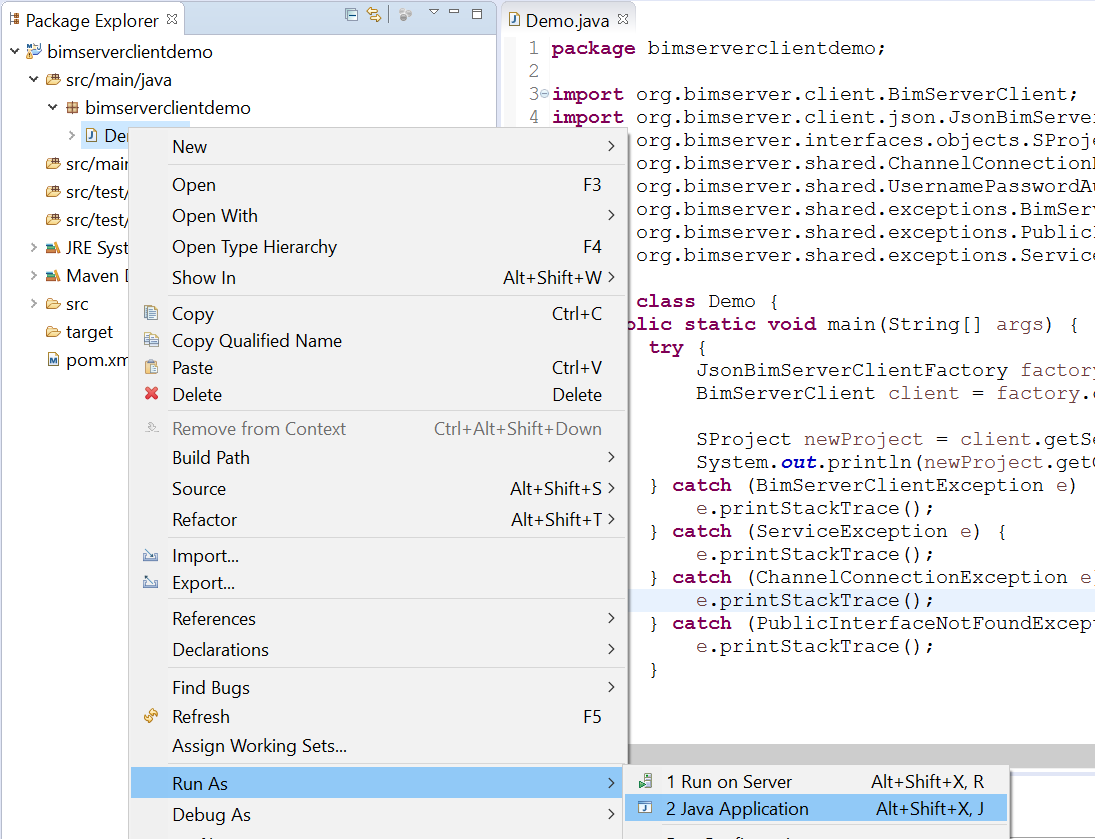Viewport: 1095px width, 839px height.
Task: Collapse the src/main/java source folder
Action: tap(33, 80)
